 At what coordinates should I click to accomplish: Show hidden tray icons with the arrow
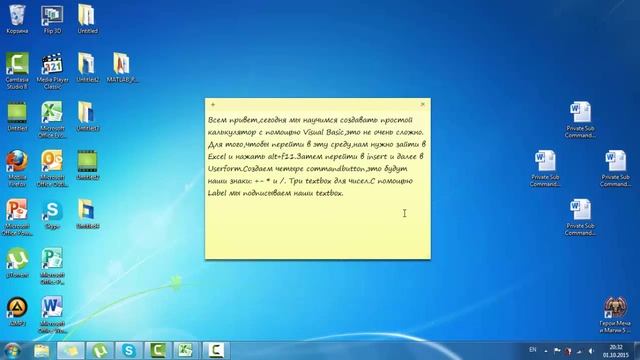coord(546,351)
